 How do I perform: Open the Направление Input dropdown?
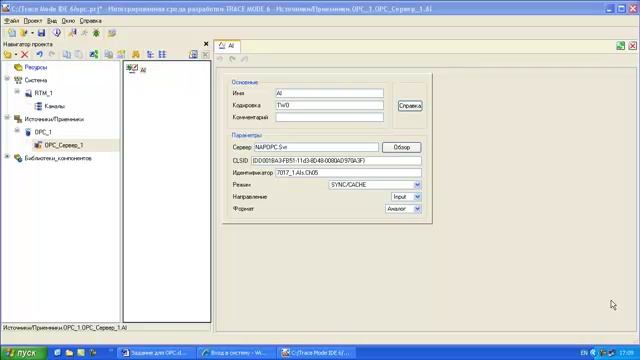[417, 197]
